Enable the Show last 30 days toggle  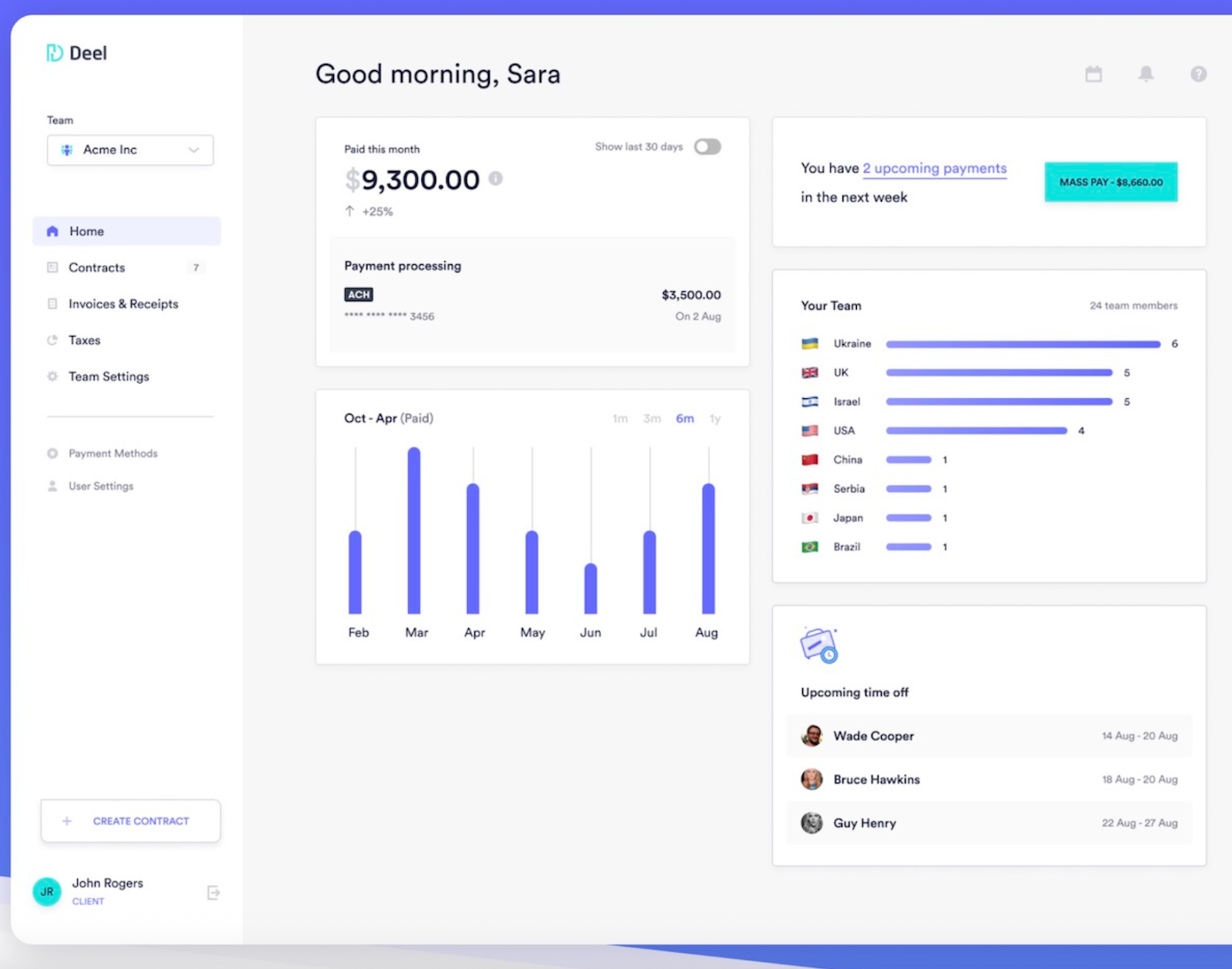707,146
